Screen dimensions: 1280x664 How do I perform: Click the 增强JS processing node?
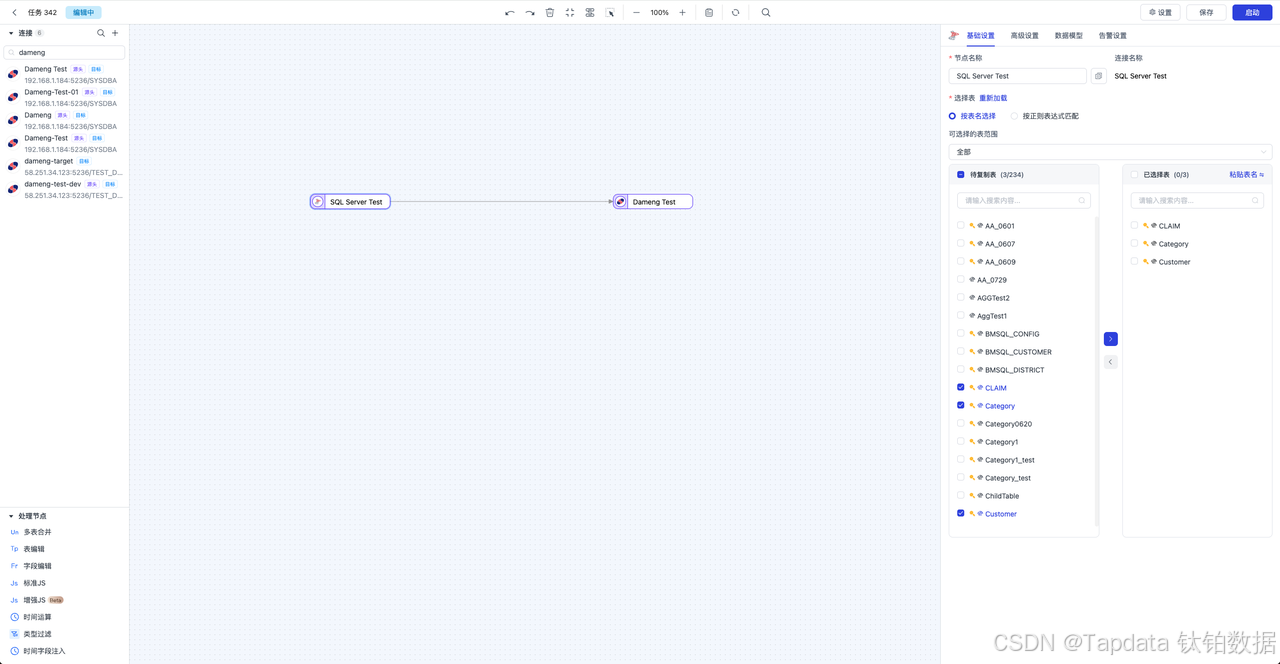pyautogui.click(x=36, y=600)
